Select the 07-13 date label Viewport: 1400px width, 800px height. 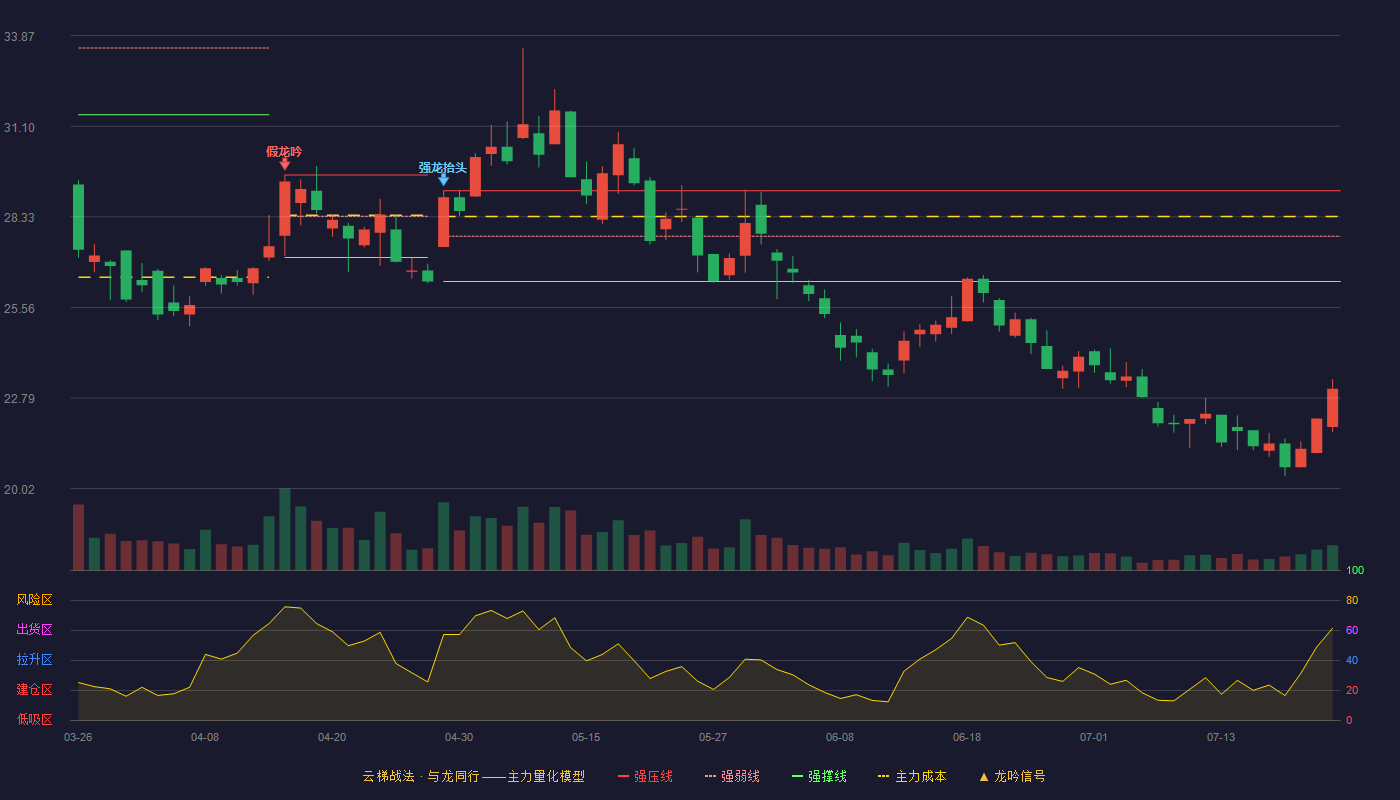1221,737
